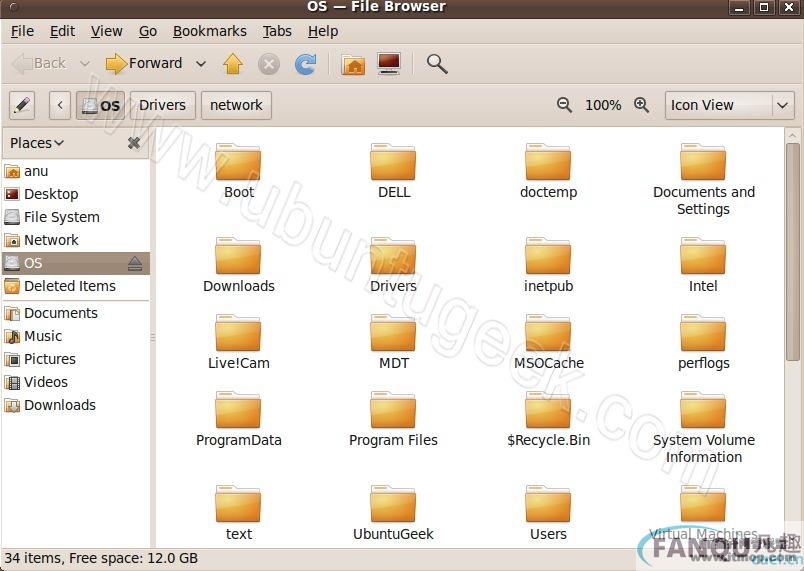Open Downloads bookmark in sidebar
The width and height of the screenshot is (804, 571).
click(x=75, y=405)
